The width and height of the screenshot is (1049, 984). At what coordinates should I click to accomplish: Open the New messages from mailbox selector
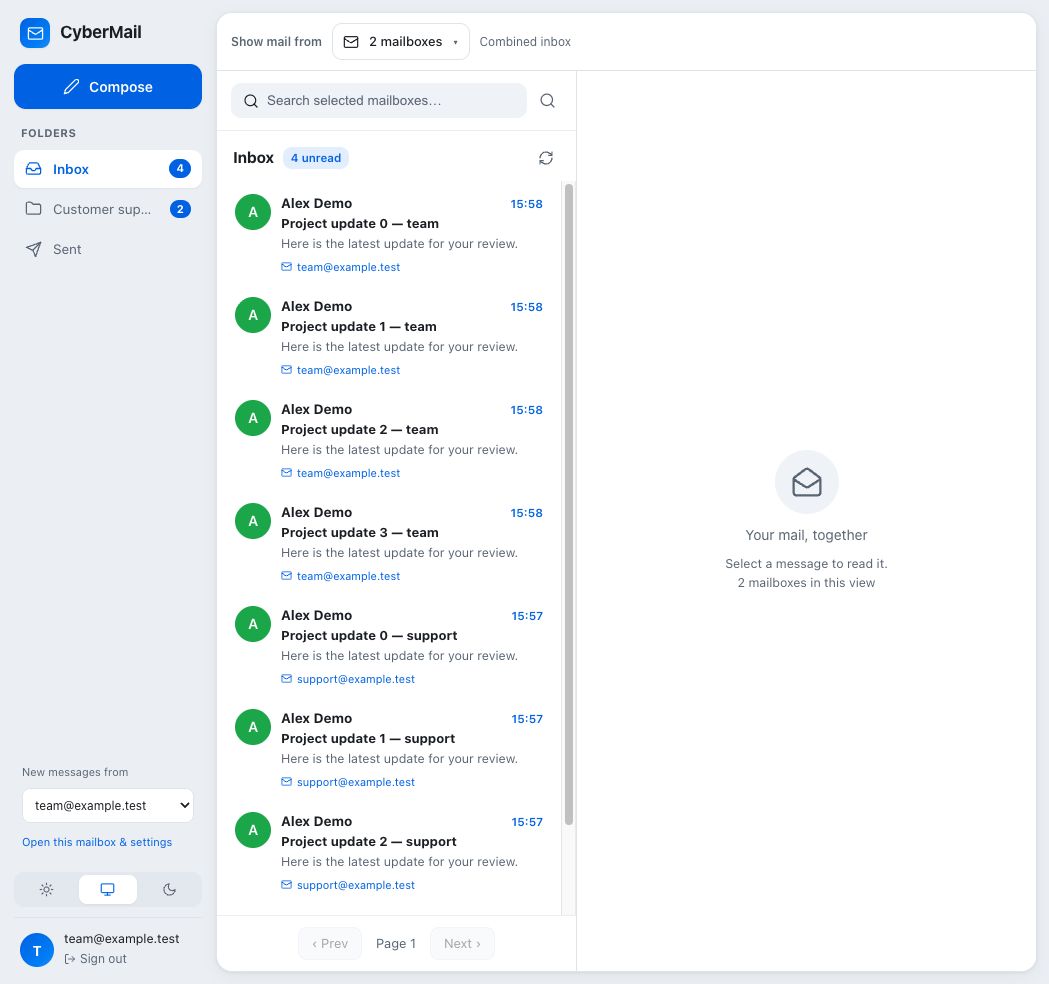click(x=108, y=805)
